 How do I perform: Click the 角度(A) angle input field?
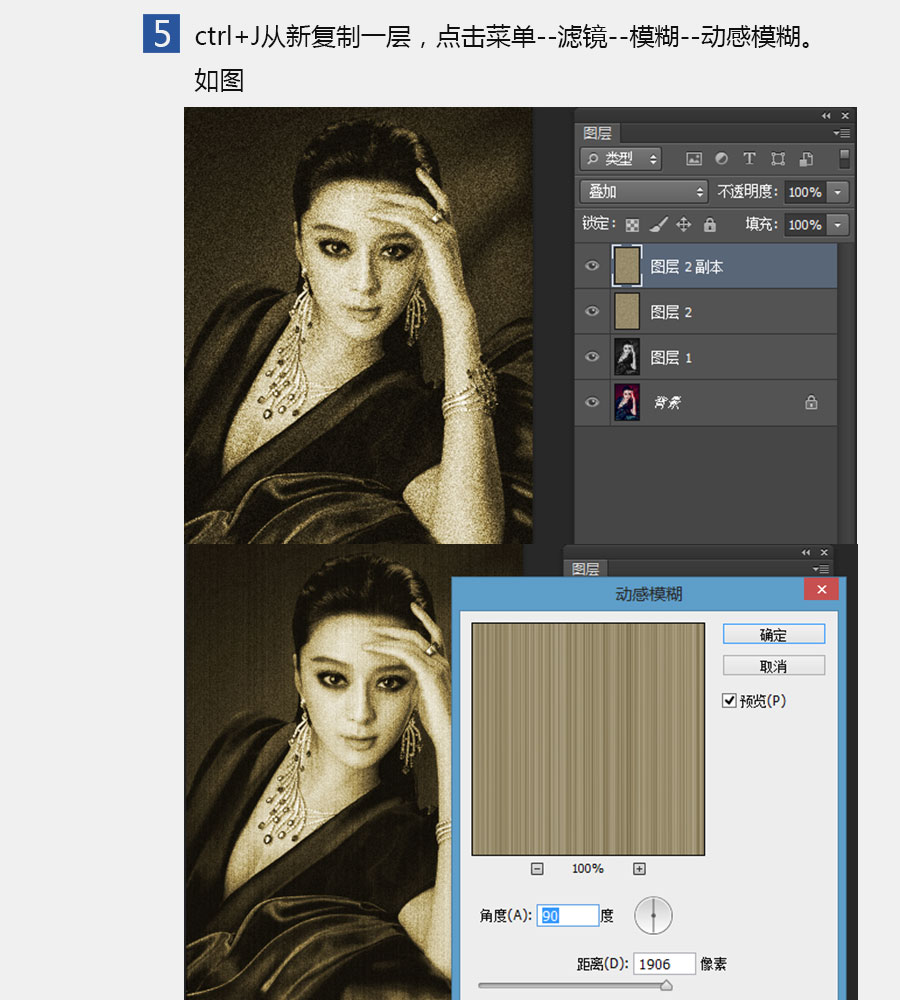568,915
